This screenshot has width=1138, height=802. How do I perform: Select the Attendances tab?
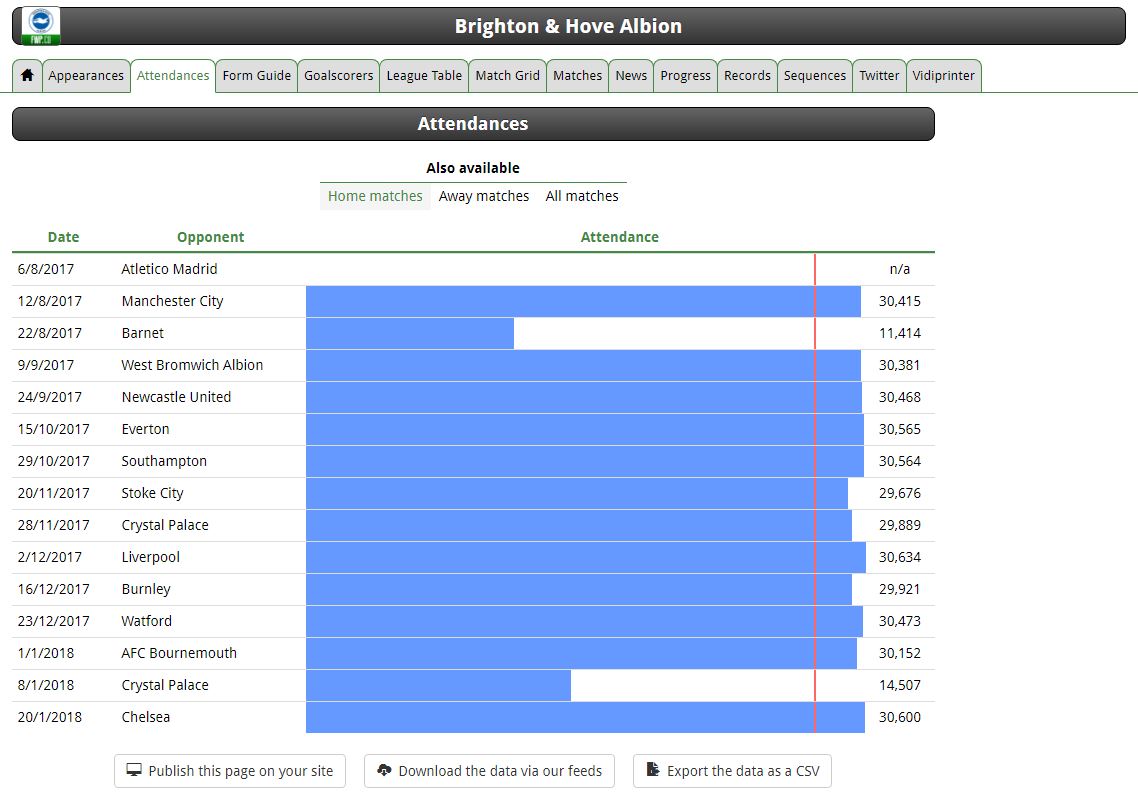tap(173, 75)
